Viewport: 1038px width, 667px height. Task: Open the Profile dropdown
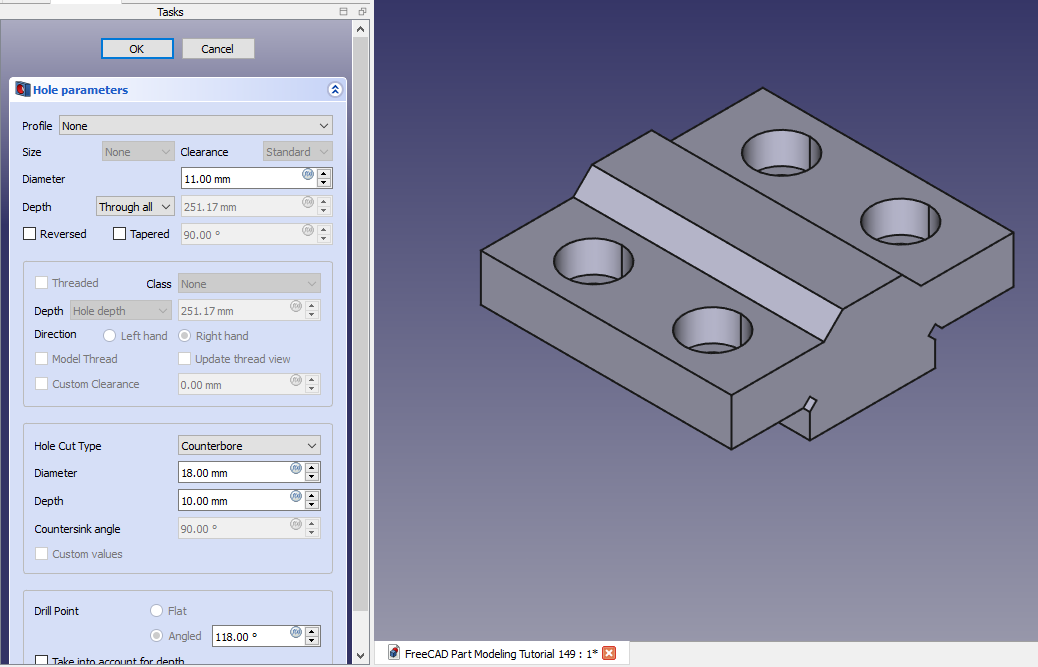[x=196, y=126]
